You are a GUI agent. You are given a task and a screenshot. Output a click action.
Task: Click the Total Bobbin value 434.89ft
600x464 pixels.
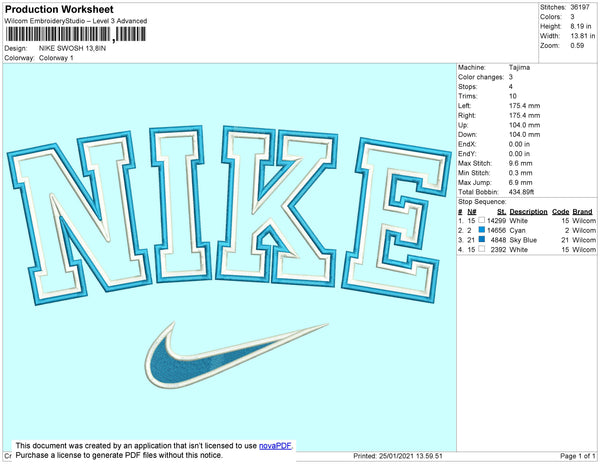click(x=521, y=192)
